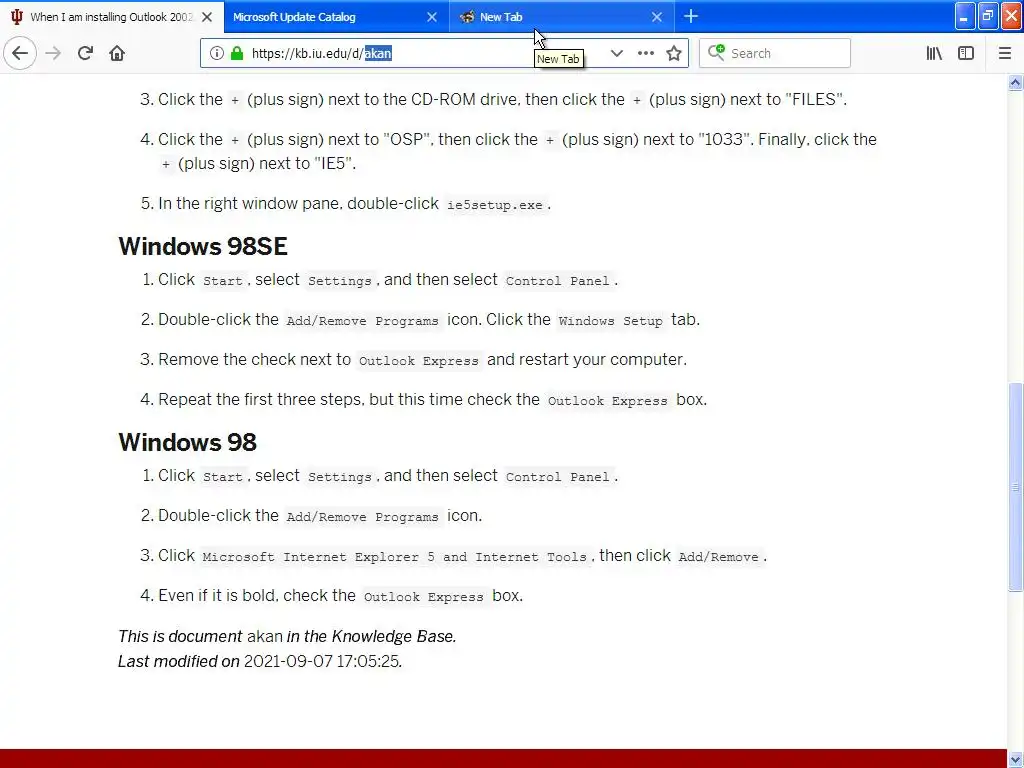Click document ID 'akan' in footer line
Viewport: 1024px width, 768px height.
(x=264, y=636)
